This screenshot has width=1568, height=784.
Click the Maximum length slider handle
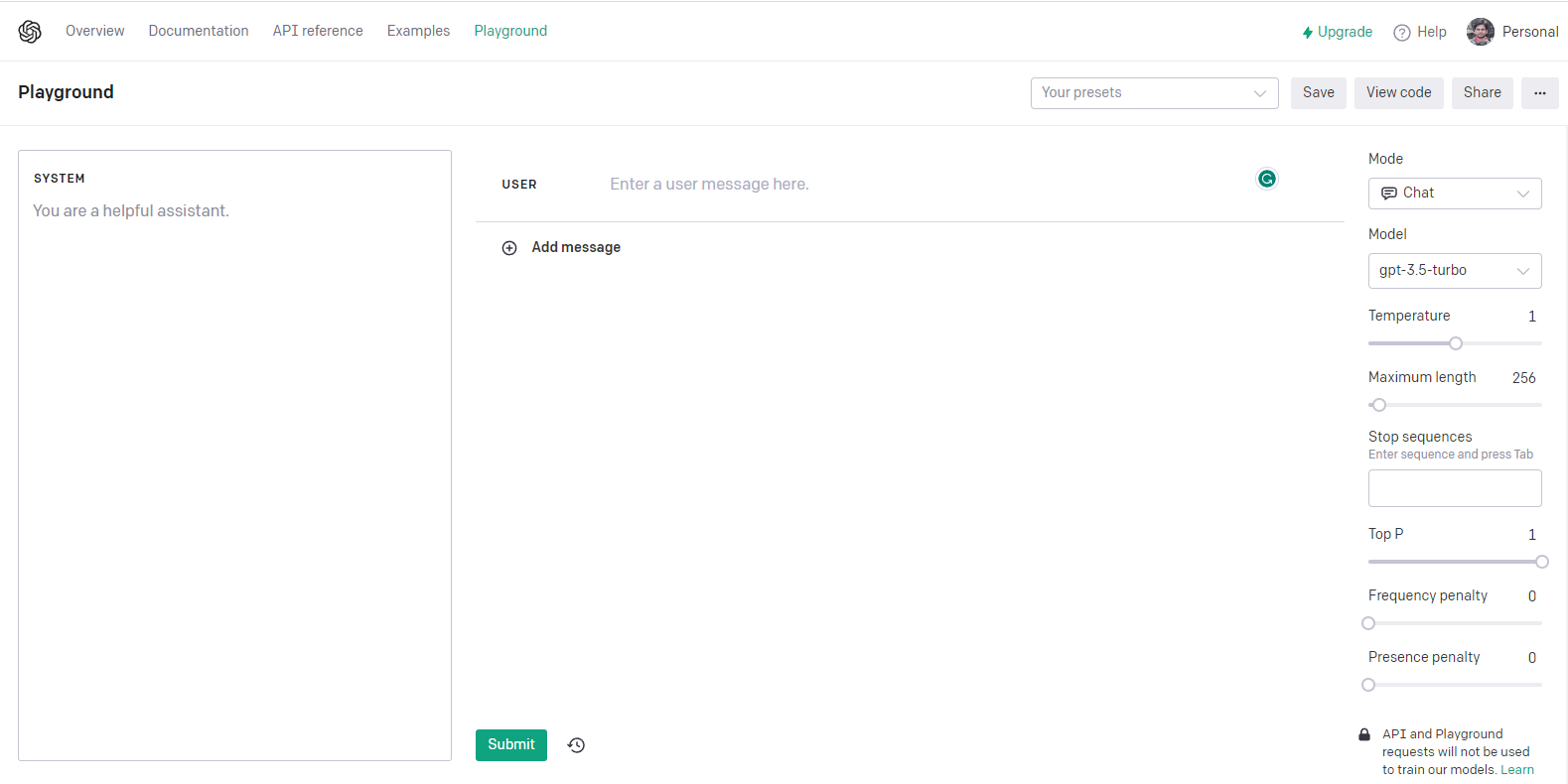coord(1379,405)
